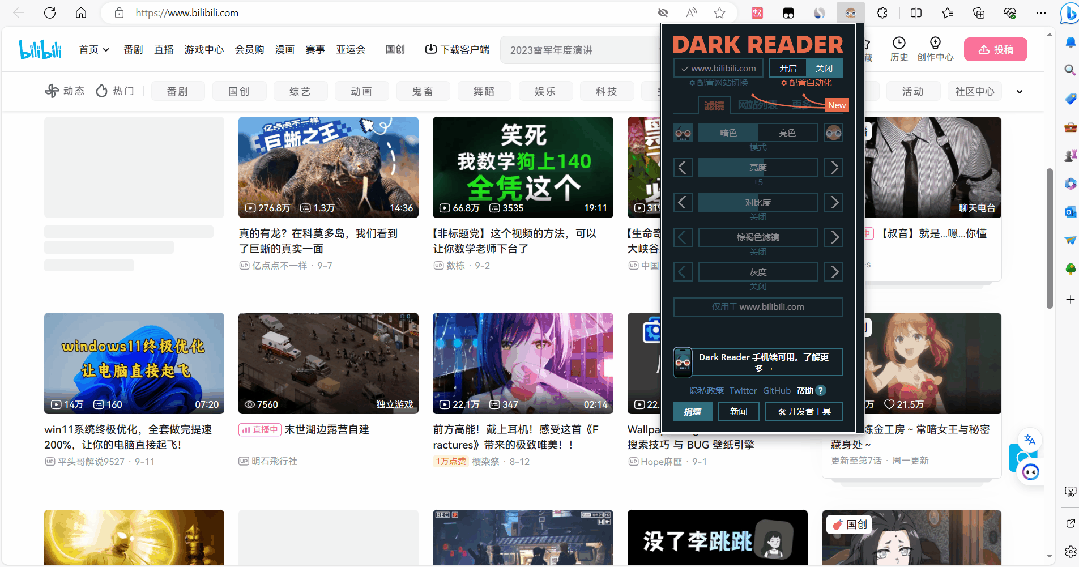This screenshot has width=1079, height=567.
Task: Increase contrast with right arrow
Action: (833, 202)
